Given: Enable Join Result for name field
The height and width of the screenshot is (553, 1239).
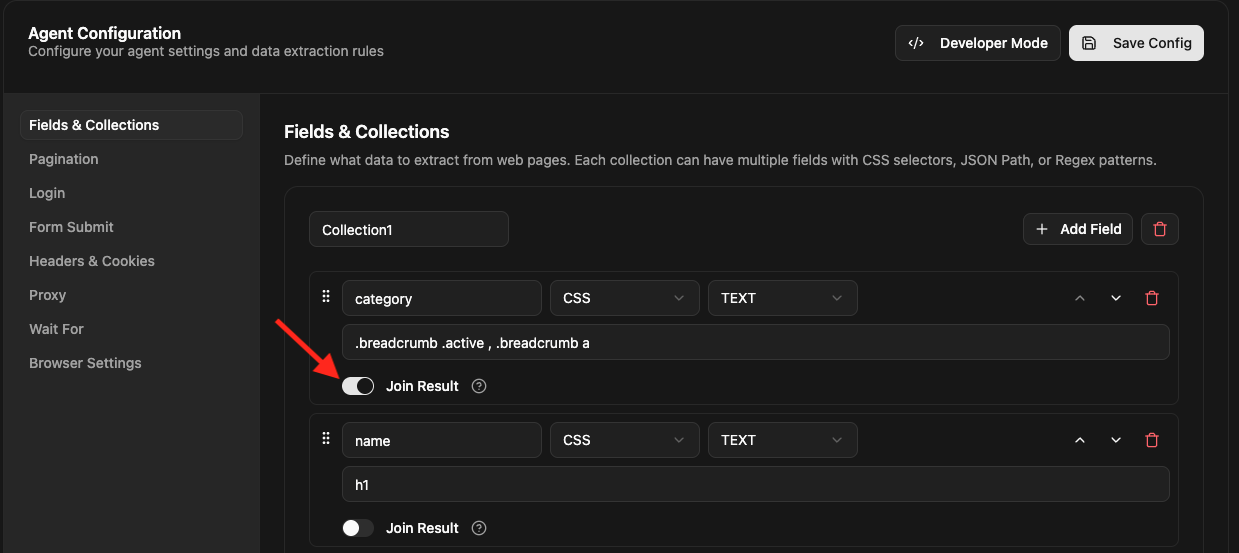Looking at the screenshot, I should coord(358,528).
